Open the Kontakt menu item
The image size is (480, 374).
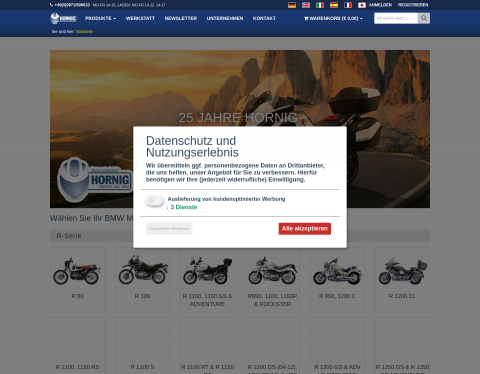point(264,18)
